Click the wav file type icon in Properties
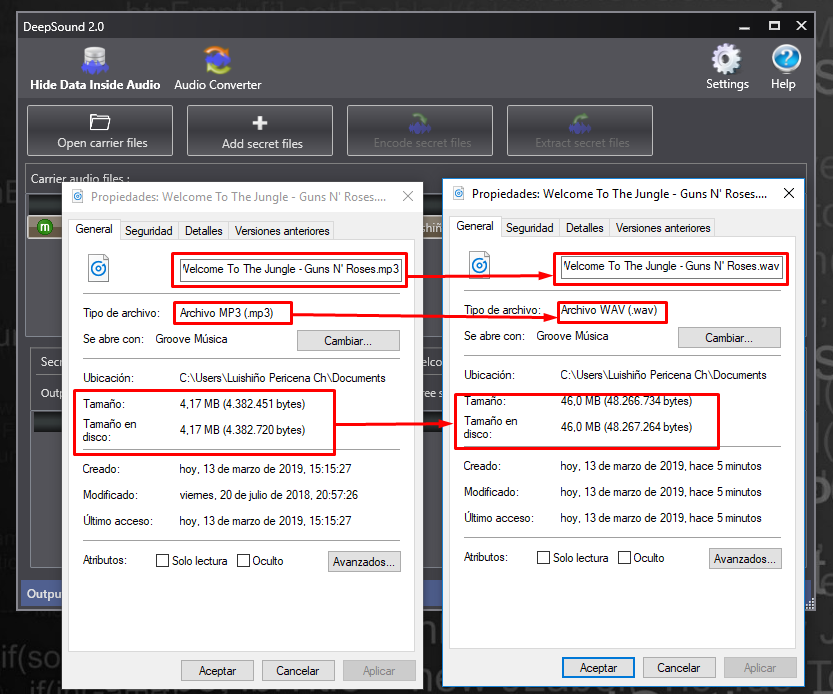The image size is (833, 694). pos(479,265)
